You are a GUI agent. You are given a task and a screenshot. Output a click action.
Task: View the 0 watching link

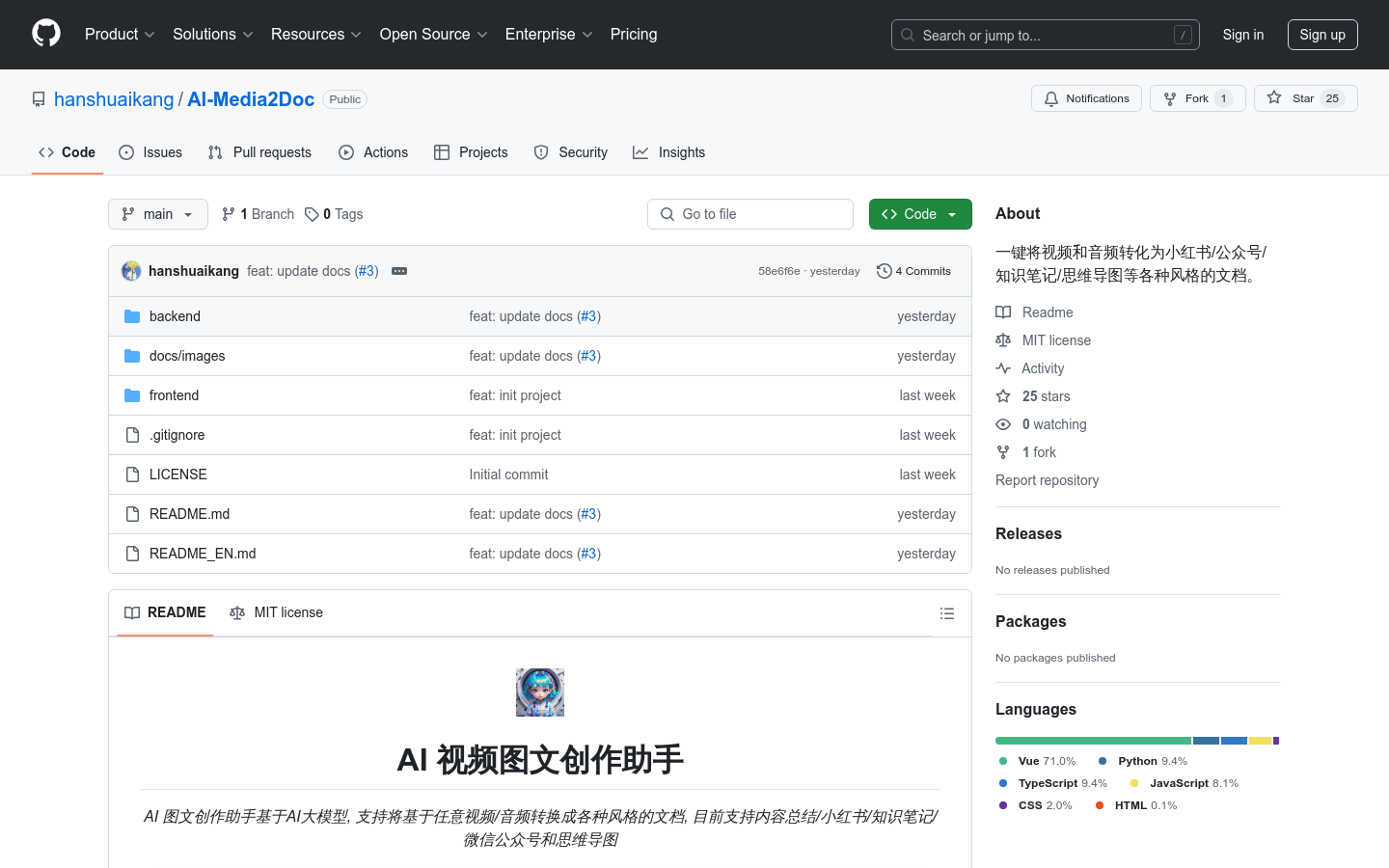(1041, 424)
